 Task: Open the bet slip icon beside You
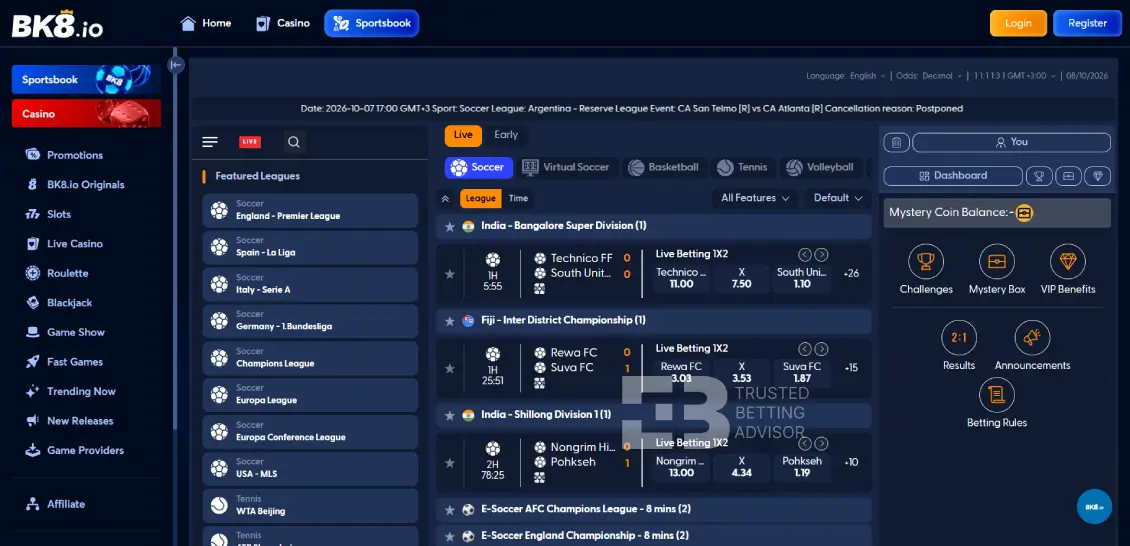tap(896, 143)
